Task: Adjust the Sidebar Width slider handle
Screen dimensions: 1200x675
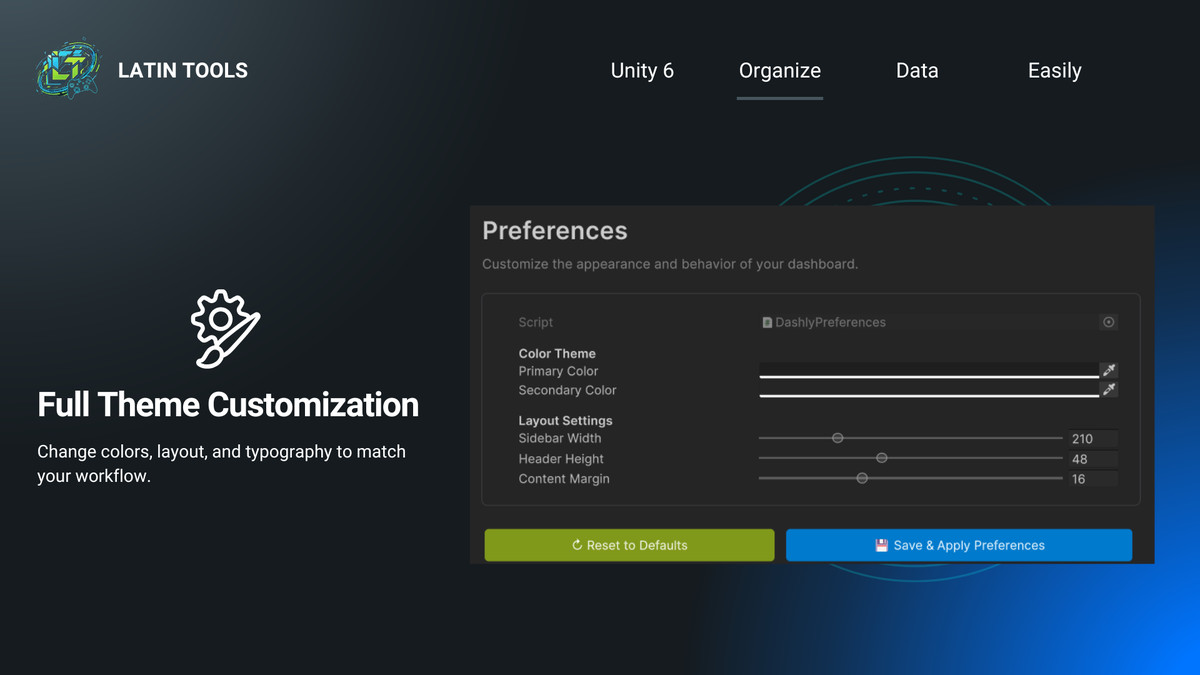Action: (x=838, y=438)
